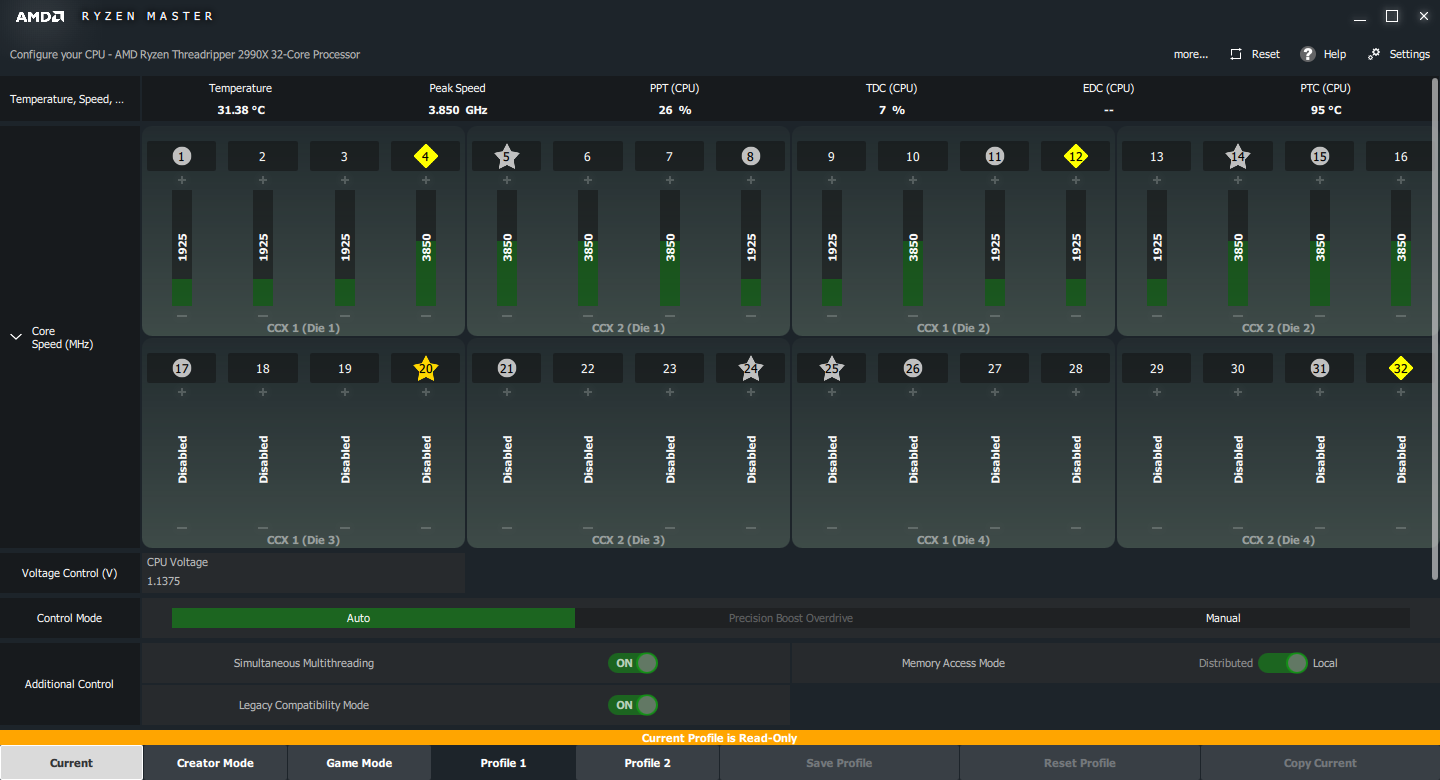Toggle Legacy Compatibility Mode switch

(x=633, y=705)
